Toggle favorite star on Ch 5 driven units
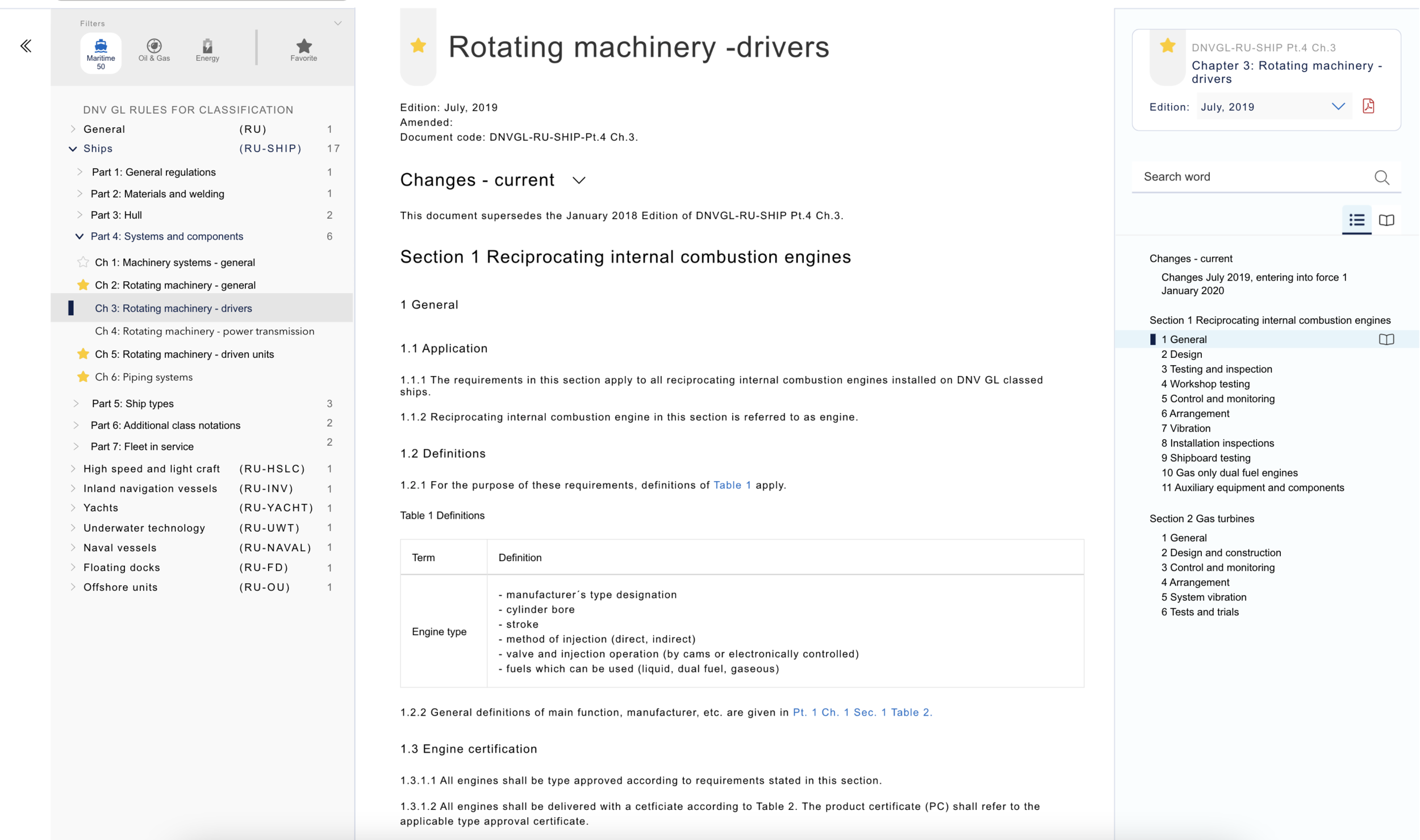1420x840 pixels. (83, 354)
